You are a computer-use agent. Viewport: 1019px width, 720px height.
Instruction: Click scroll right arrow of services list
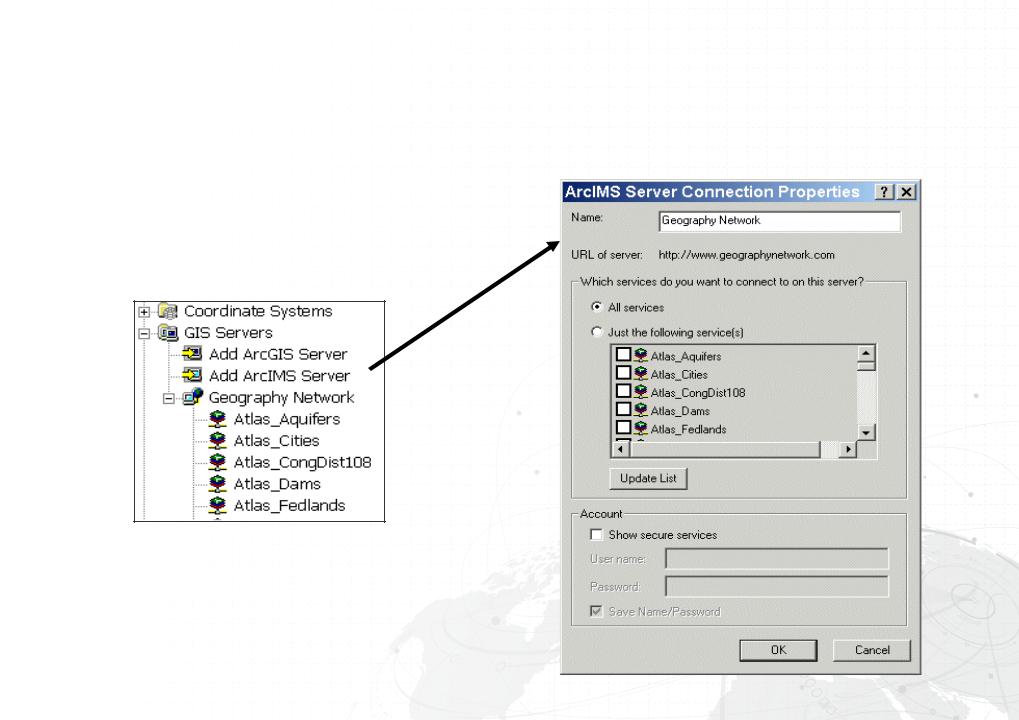tap(848, 449)
